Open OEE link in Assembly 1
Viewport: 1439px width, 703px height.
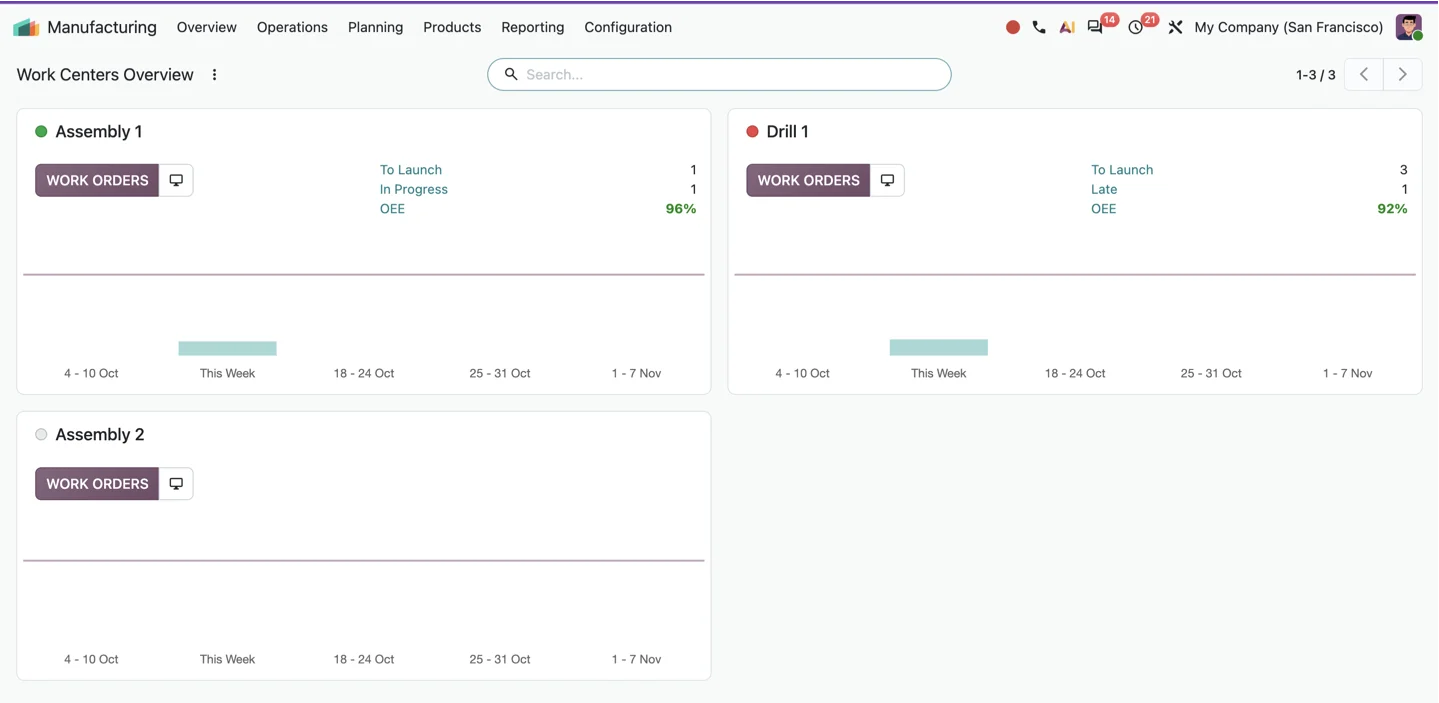(x=392, y=209)
